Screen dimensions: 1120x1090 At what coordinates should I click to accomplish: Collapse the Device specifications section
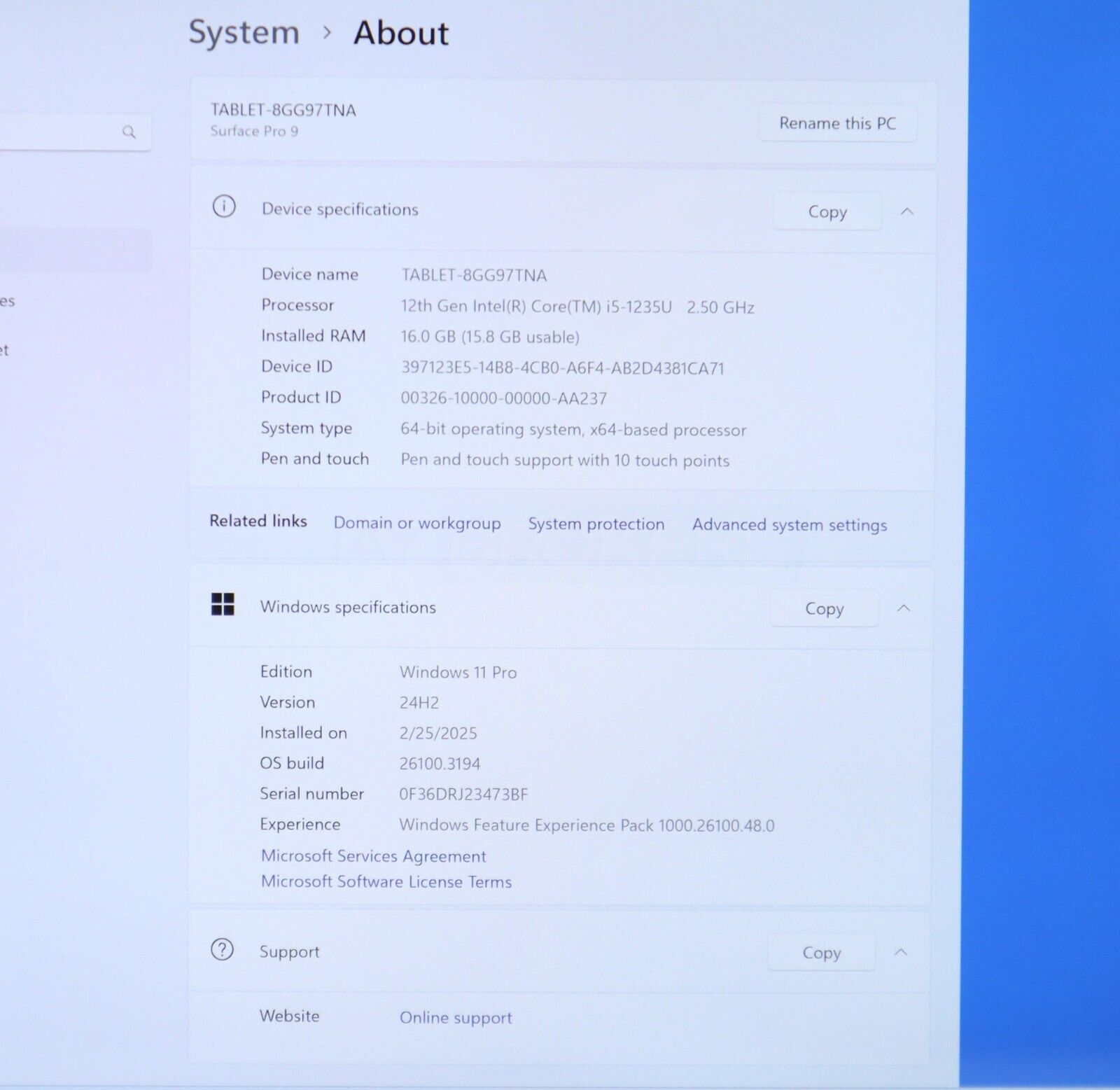(x=907, y=211)
